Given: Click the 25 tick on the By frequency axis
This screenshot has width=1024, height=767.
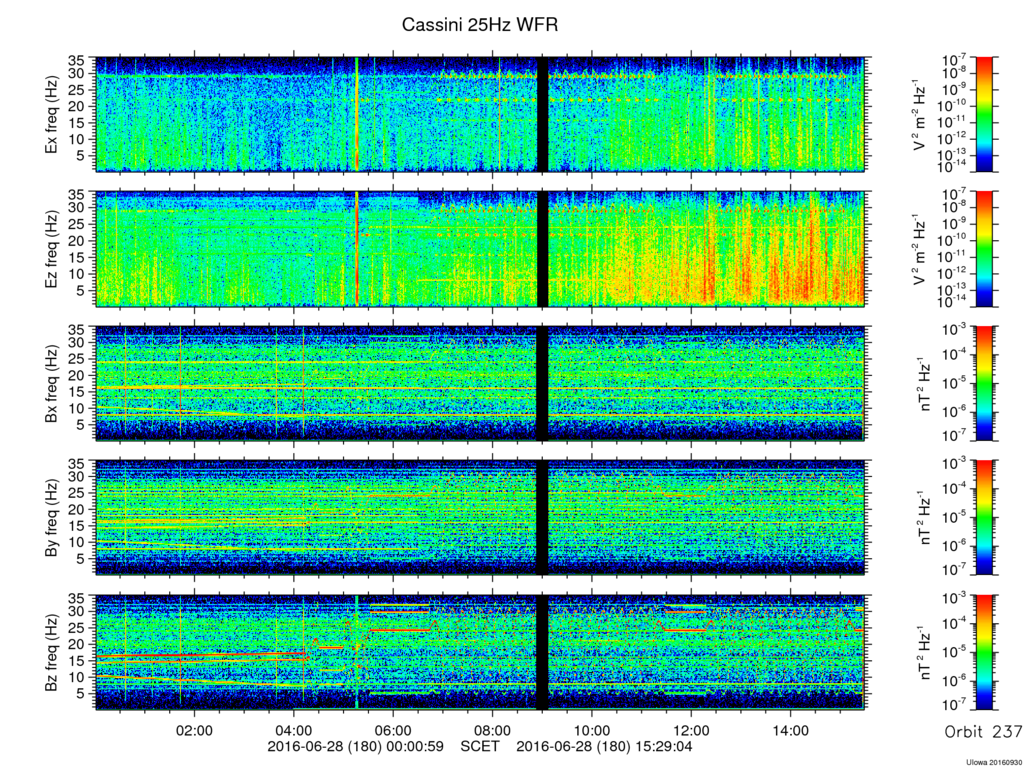Looking at the screenshot, I should (x=78, y=493).
